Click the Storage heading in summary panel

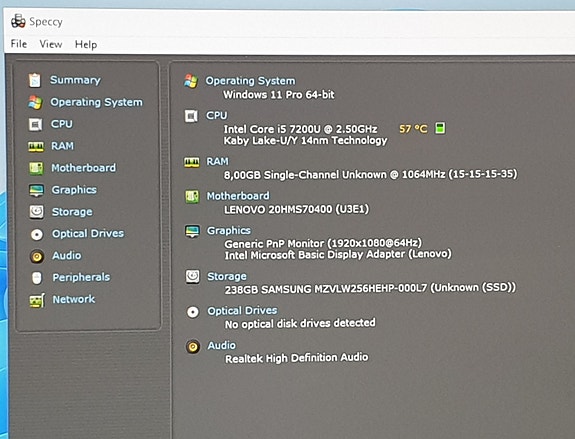(227, 276)
